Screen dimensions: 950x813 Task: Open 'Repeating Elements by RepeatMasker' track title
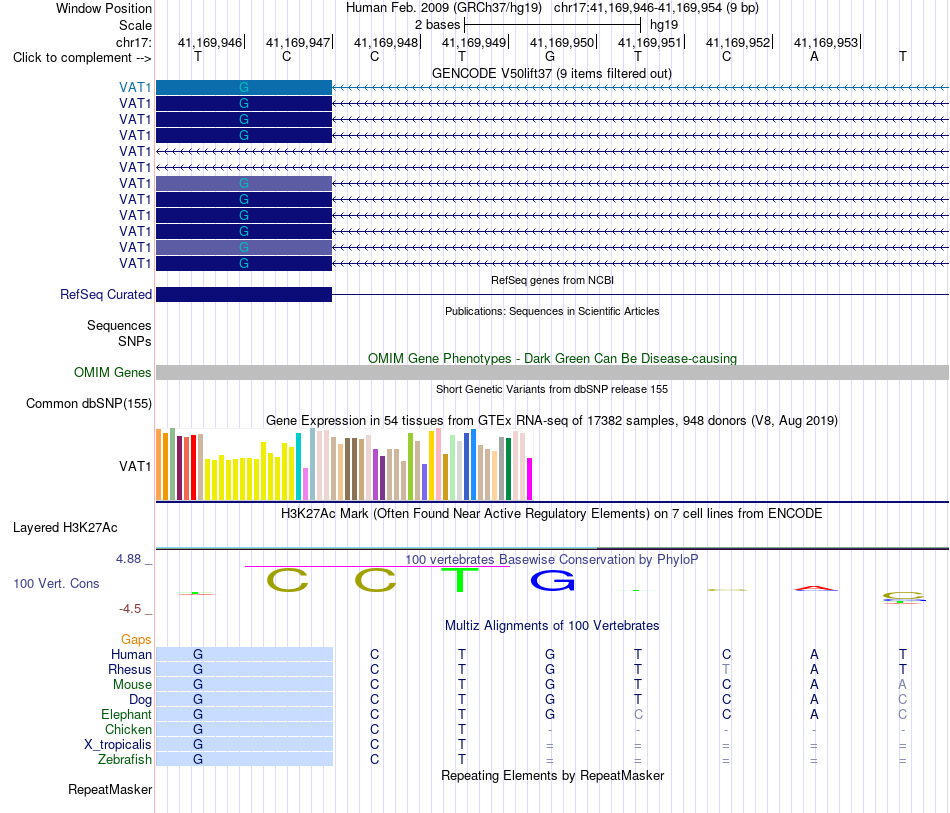pos(553,775)
